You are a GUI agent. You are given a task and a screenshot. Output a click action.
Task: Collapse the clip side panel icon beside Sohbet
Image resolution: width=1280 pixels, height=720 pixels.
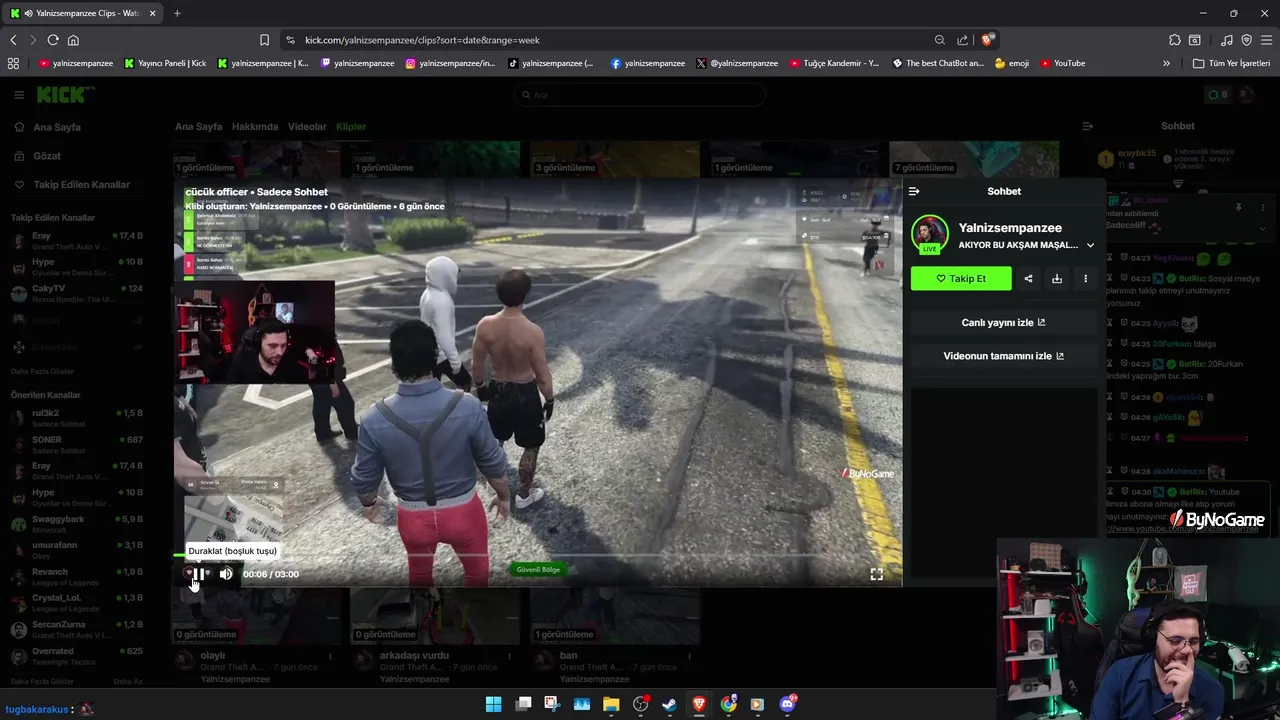point(914,191)
